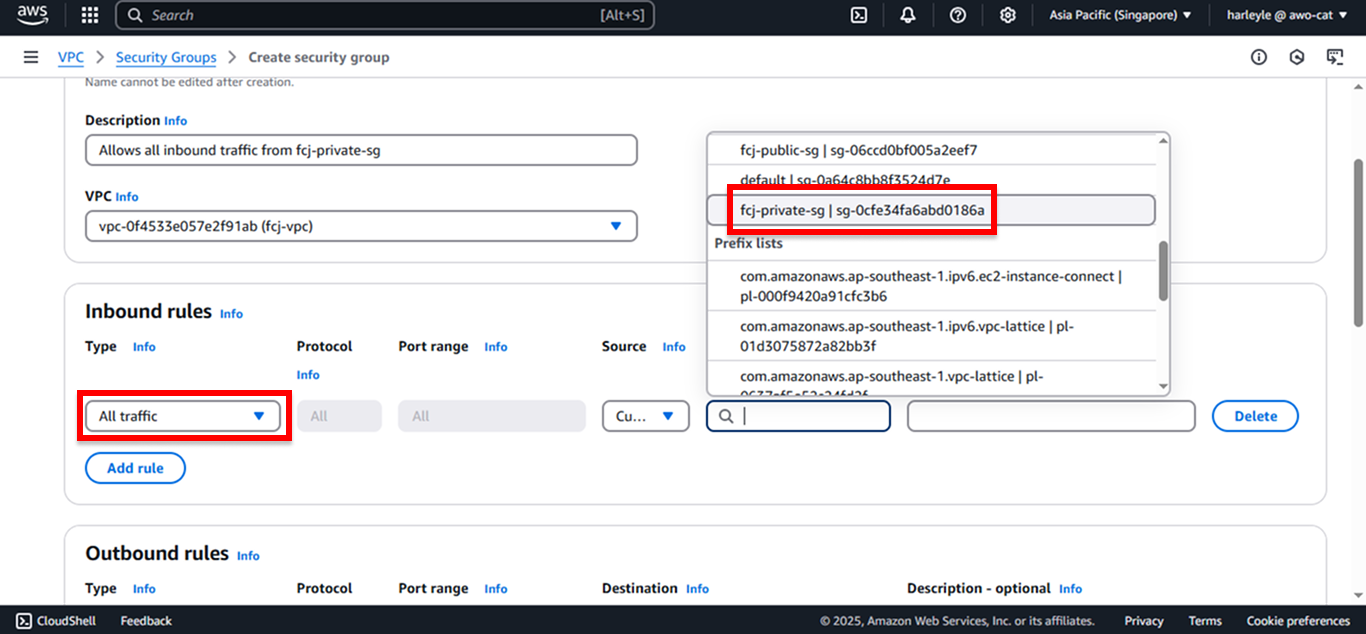Open Info link under Inbound Protocol label
The width and height of the screenshot is (1366, 634).
(x=308, y=375)
